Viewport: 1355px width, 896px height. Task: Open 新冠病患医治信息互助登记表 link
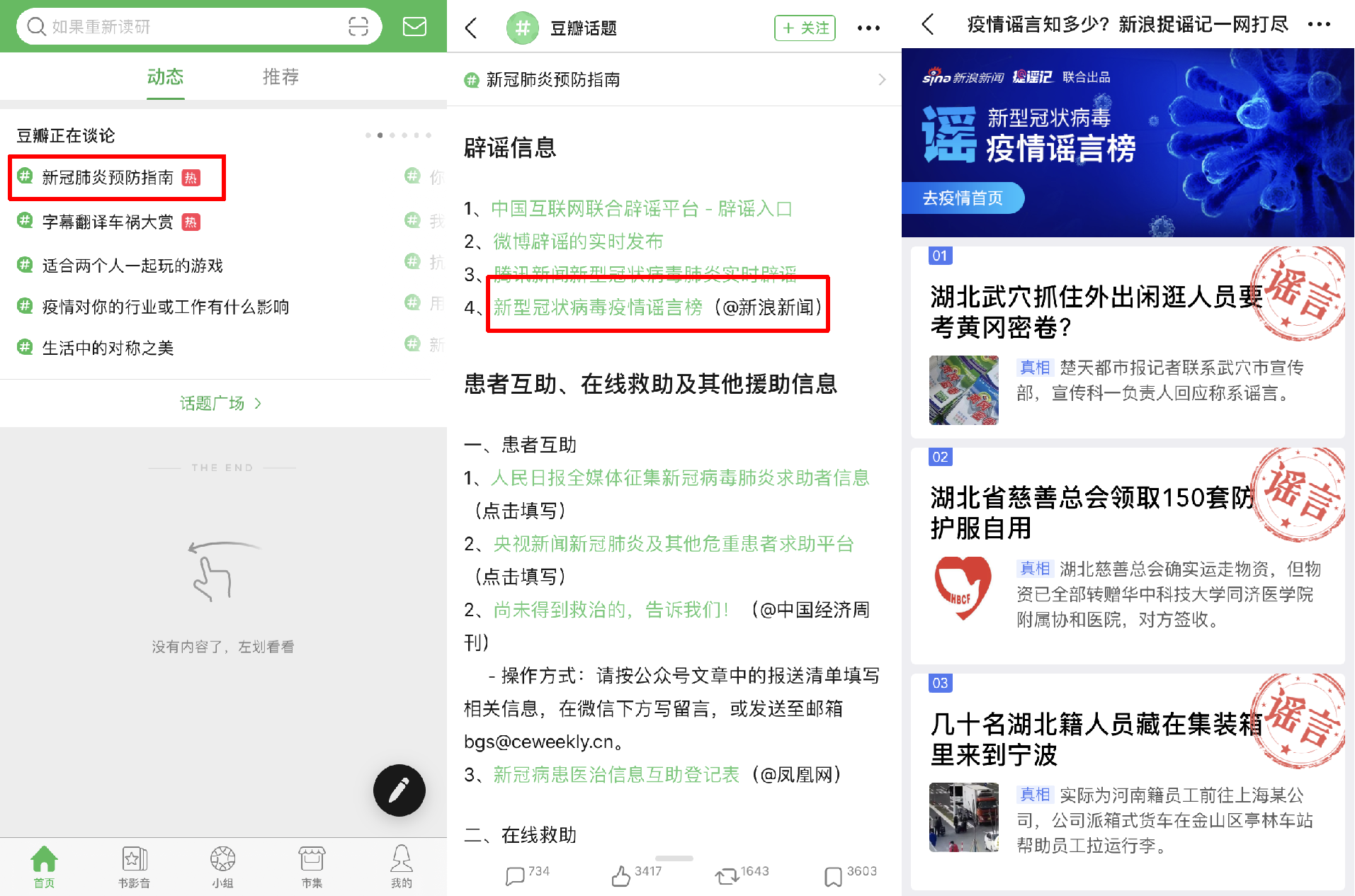point(616,775)
